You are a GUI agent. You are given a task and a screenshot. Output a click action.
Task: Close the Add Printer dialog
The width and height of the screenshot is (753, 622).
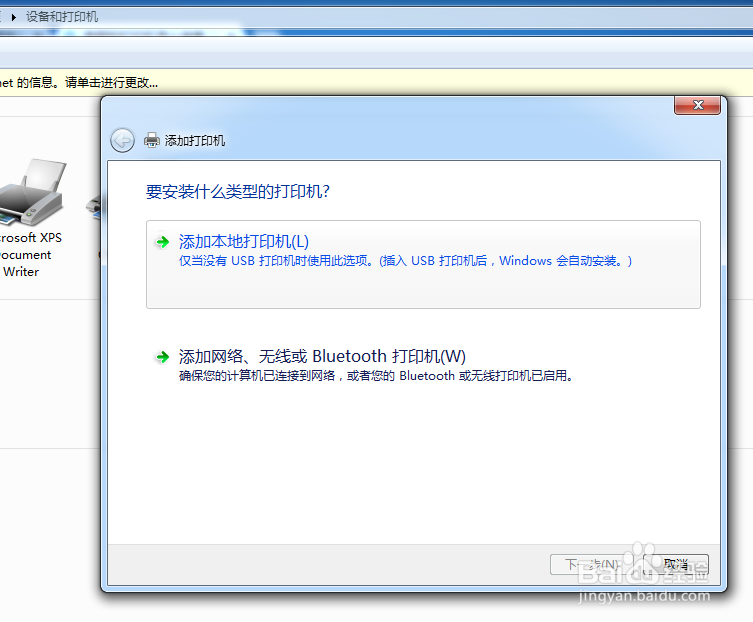point(697,105)
